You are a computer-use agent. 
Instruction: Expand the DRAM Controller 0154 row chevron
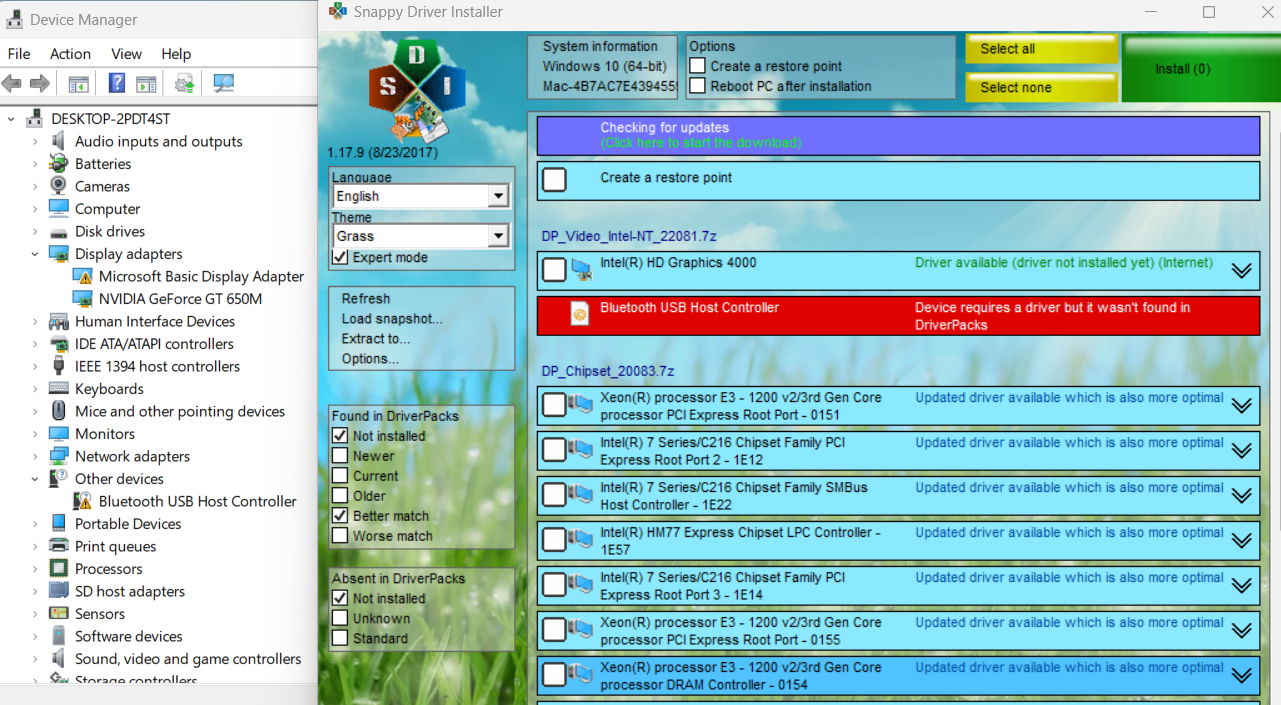1241,676
